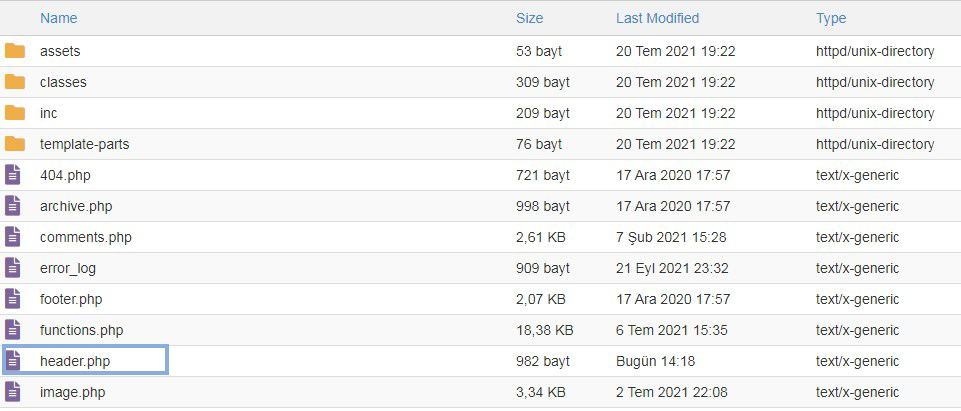Select the row showing 18,38 KB size
This screenshot has height=411, width=961.
pos(480,330)
